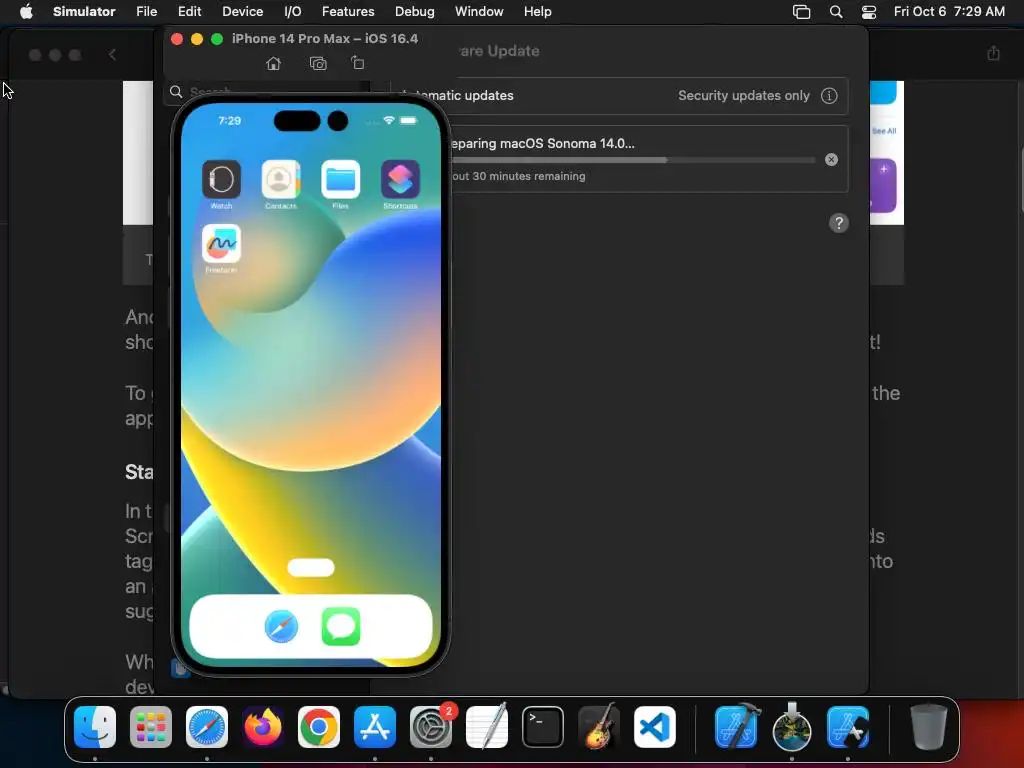Open Visual Studio Code from the Dock
This screenshot has height=768, width=1024.
pyautogui.click(x=655, y=727)
